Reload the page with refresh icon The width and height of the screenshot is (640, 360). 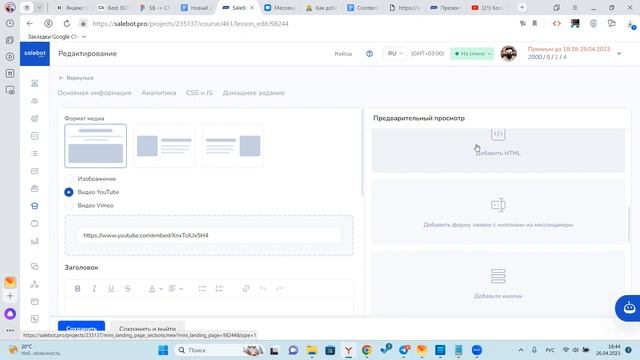tap(67, 24)
